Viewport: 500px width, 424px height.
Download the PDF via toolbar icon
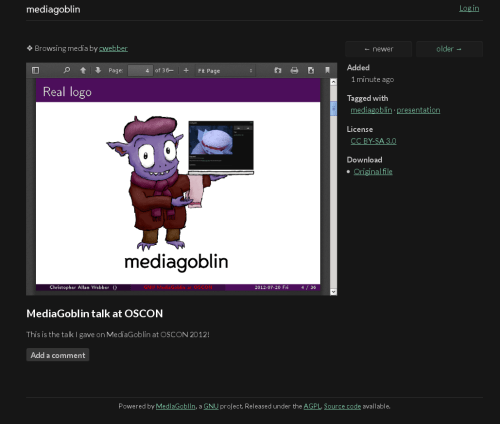pos(311,70)
